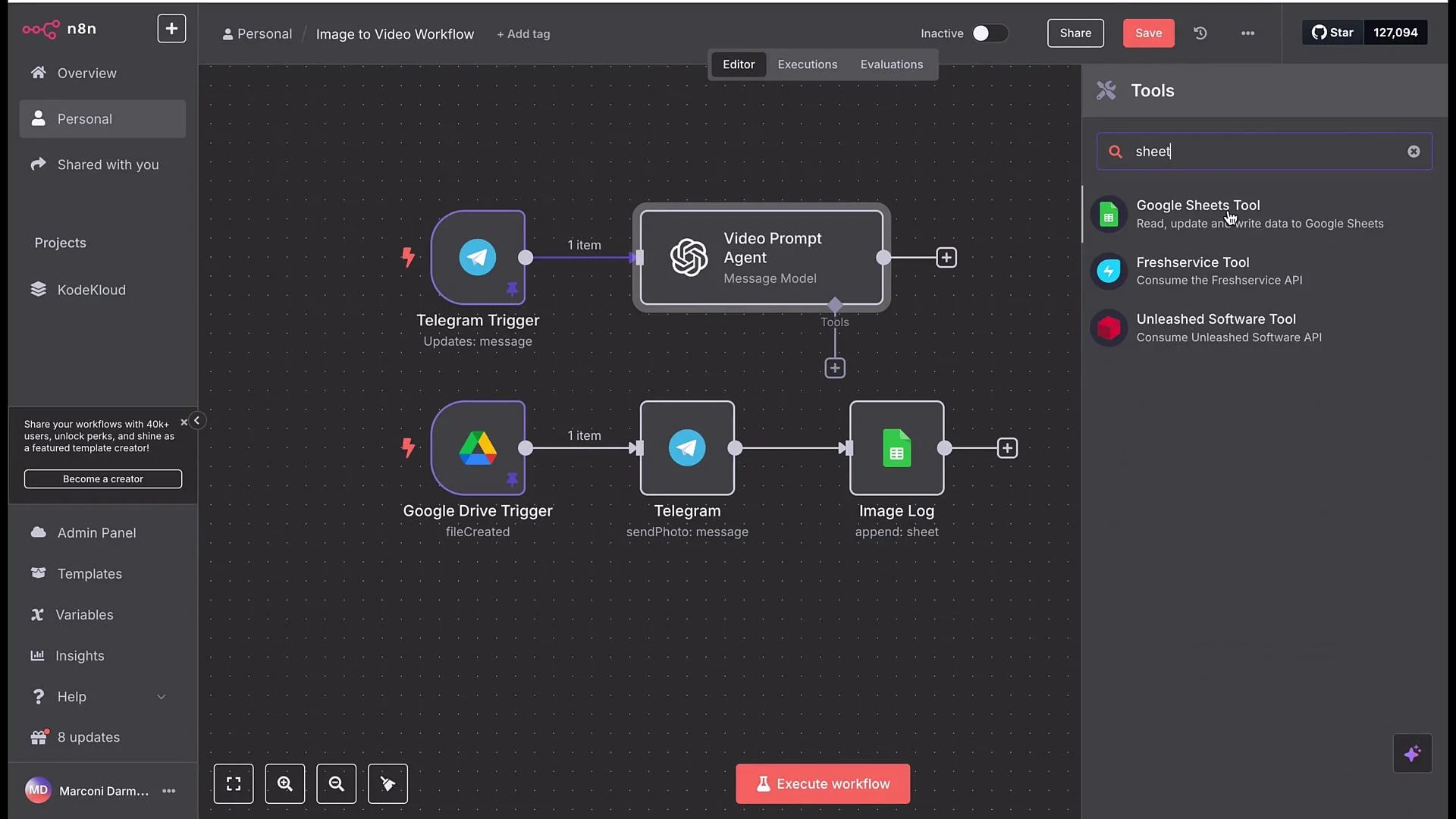Viewport: 1456px width, 819px height.
Task: Click the plus button beside n8n logo
Action: (171, 29)
